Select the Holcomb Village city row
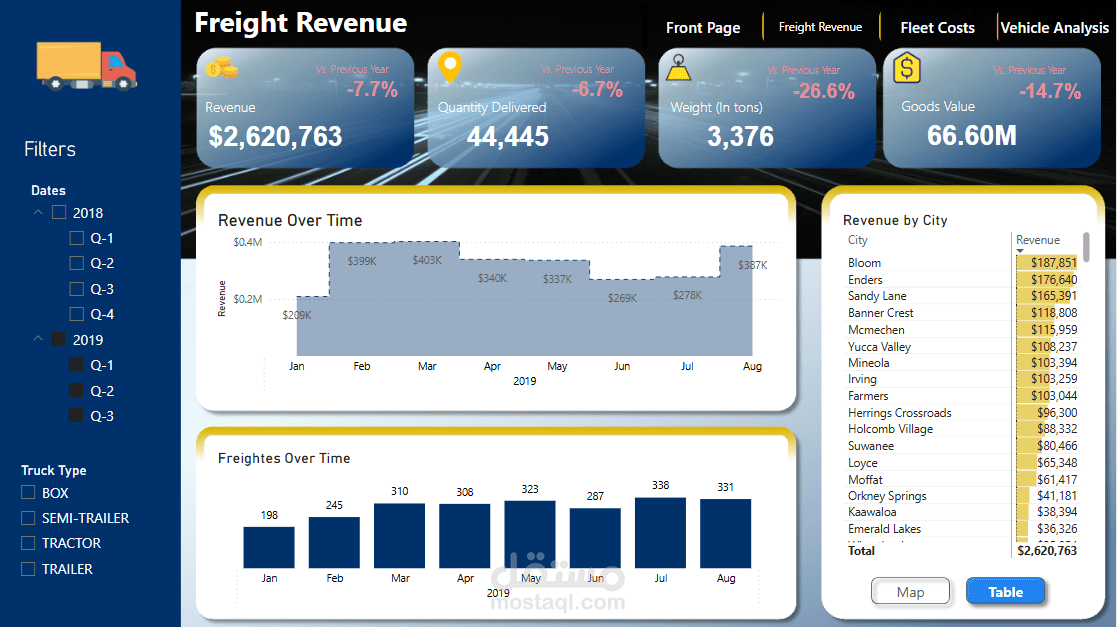 [962, 429]
